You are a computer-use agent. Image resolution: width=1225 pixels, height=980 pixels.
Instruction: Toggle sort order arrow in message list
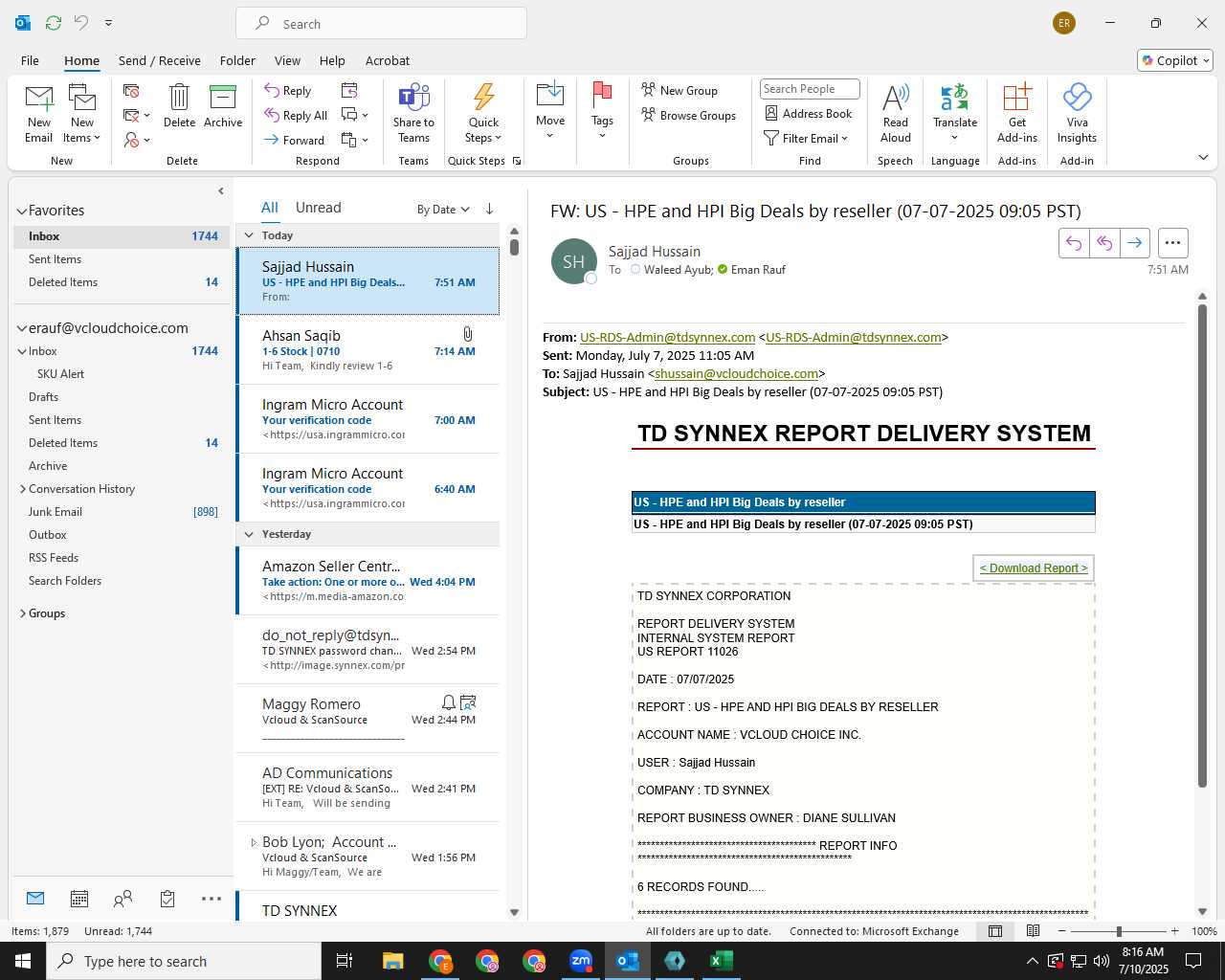click(489, 209)
